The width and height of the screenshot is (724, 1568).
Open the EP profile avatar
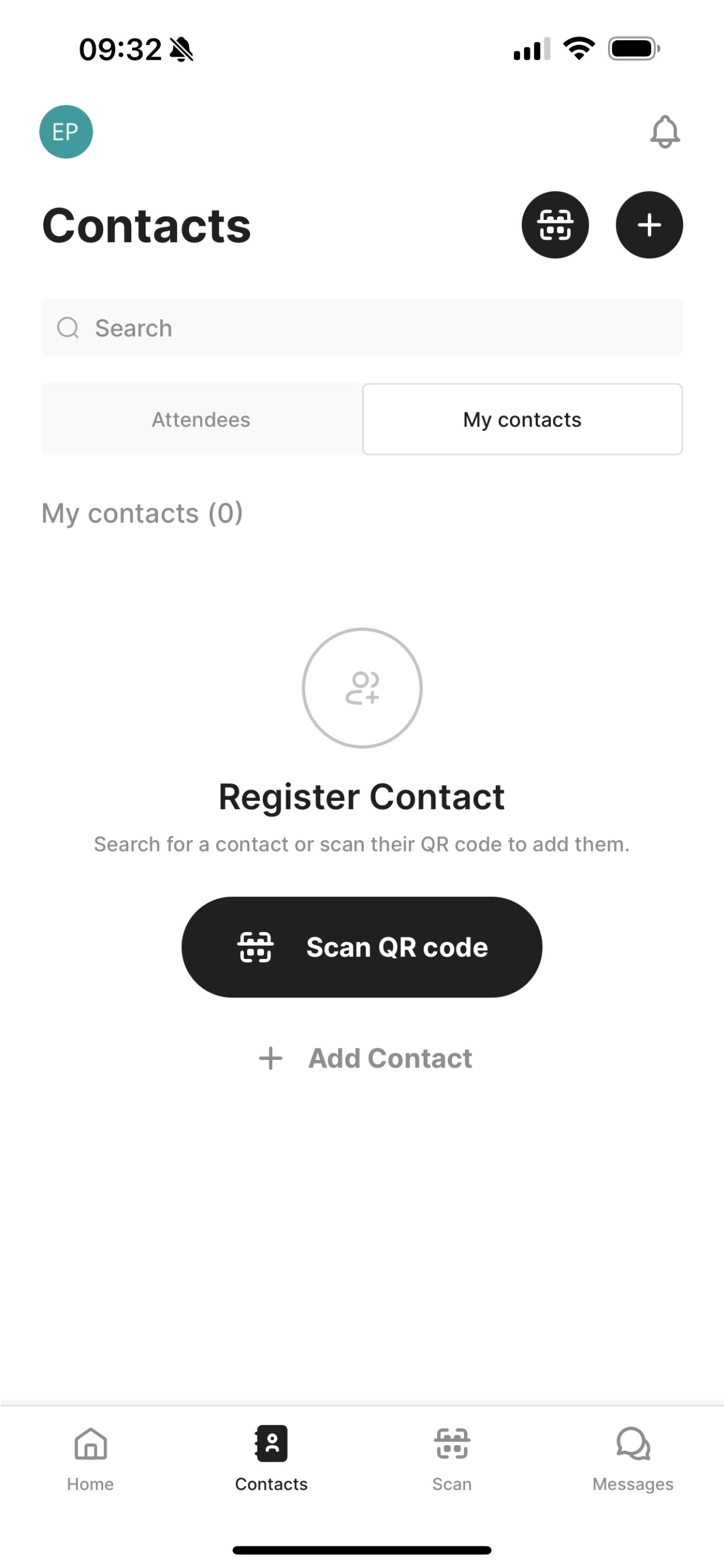[66, 131]
